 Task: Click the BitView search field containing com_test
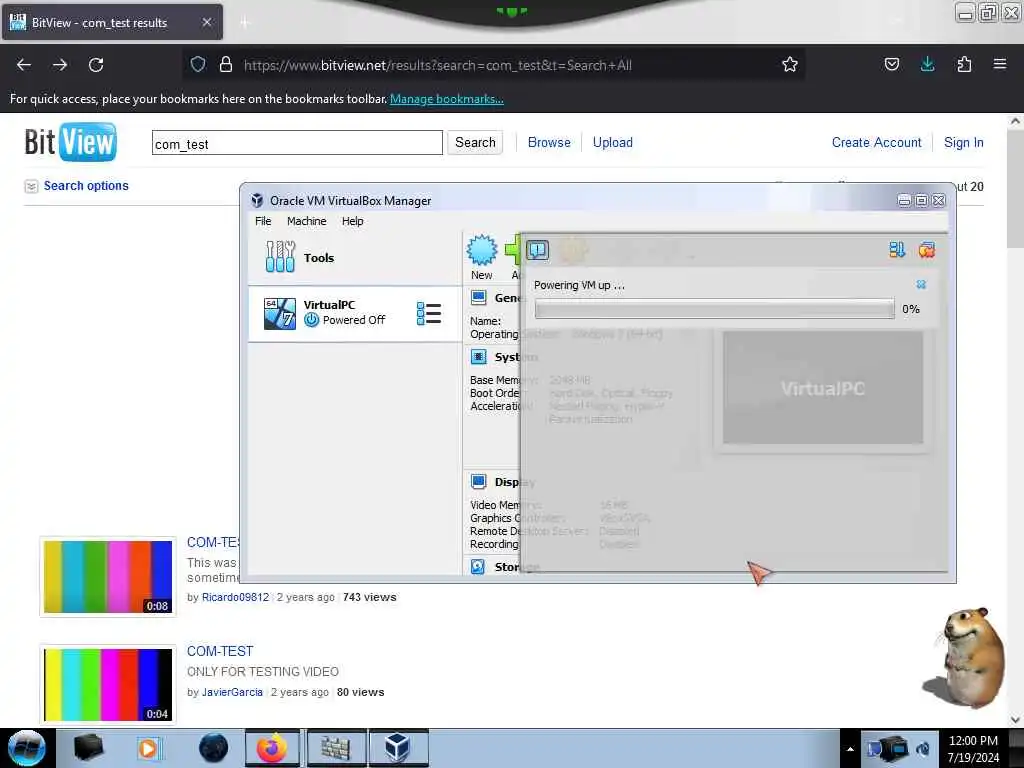point(297,143)
